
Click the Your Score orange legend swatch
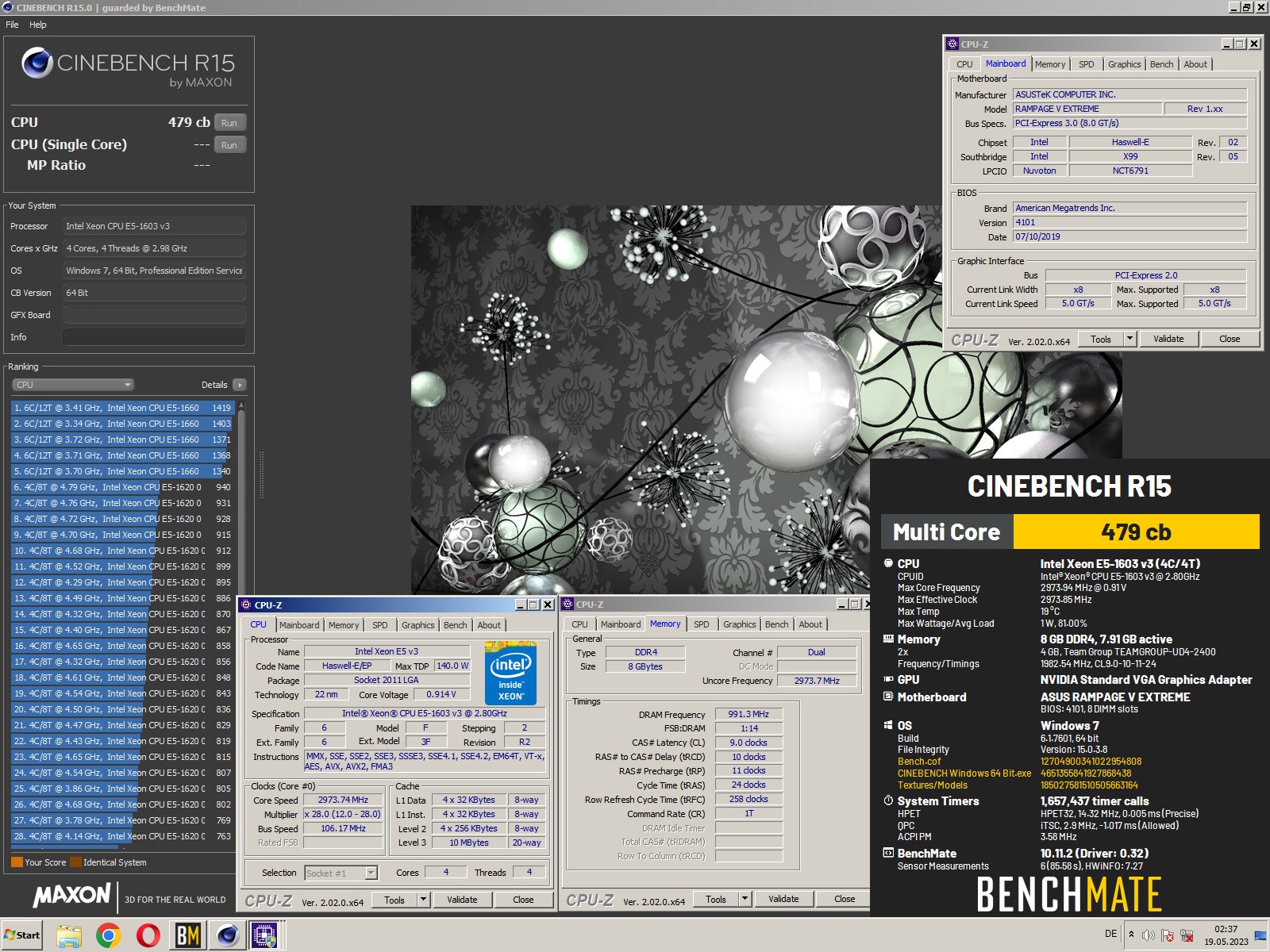pos(17,862)
